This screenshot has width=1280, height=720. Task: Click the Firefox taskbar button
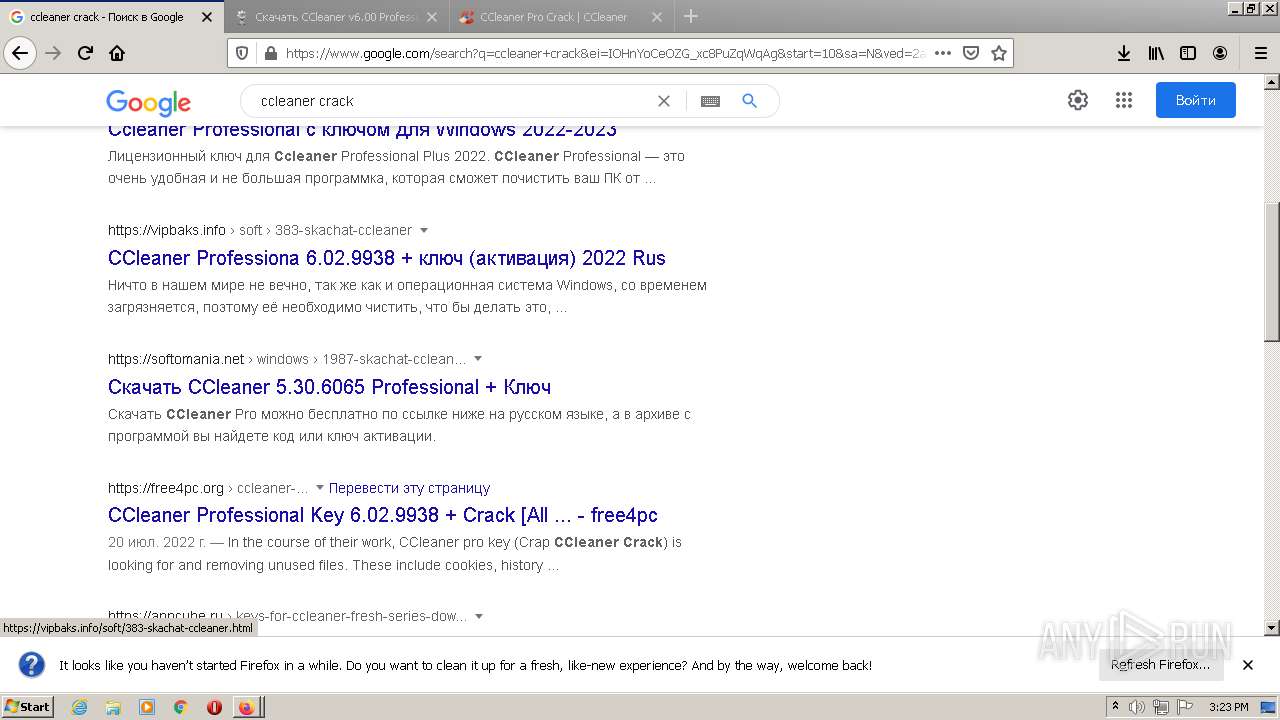tap(246, 707)
